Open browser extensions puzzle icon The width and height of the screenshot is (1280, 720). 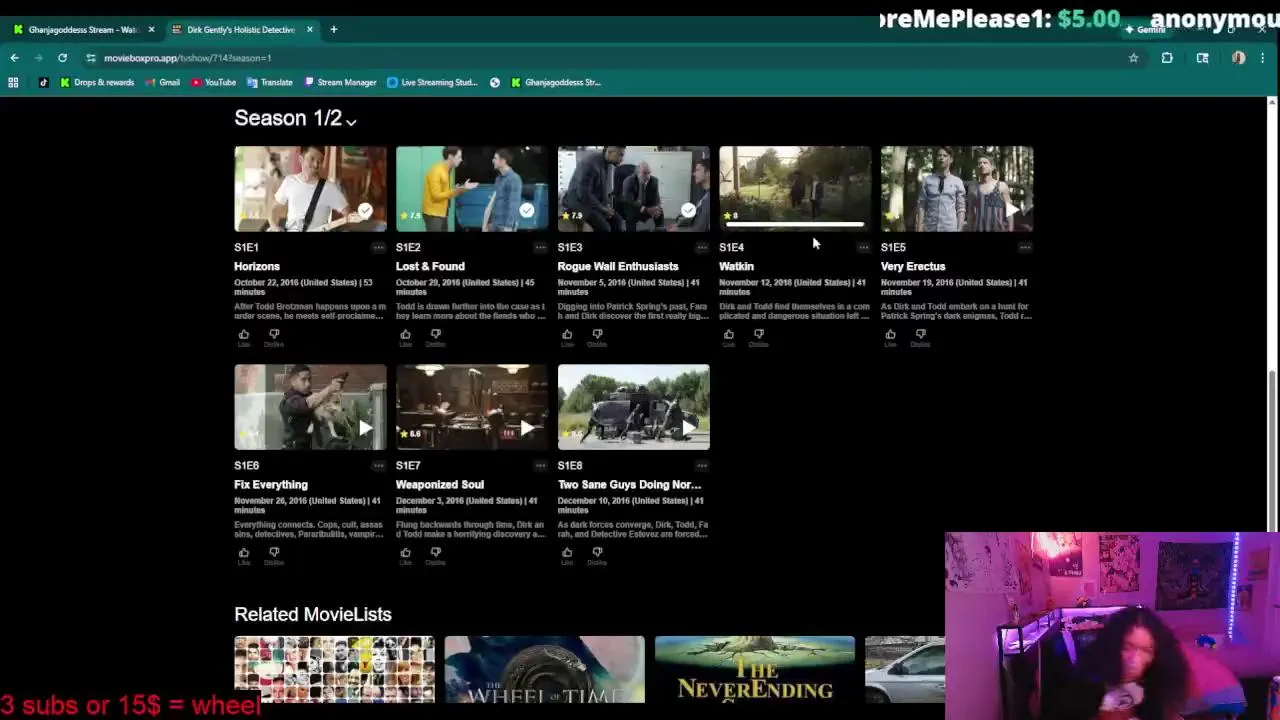tap(1167, 58)
